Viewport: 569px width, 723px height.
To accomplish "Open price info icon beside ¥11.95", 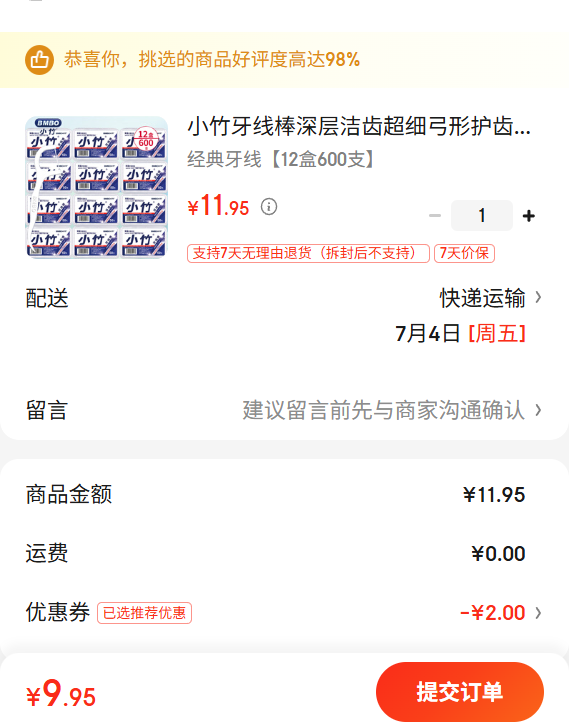I will click(x=269, y=207).
